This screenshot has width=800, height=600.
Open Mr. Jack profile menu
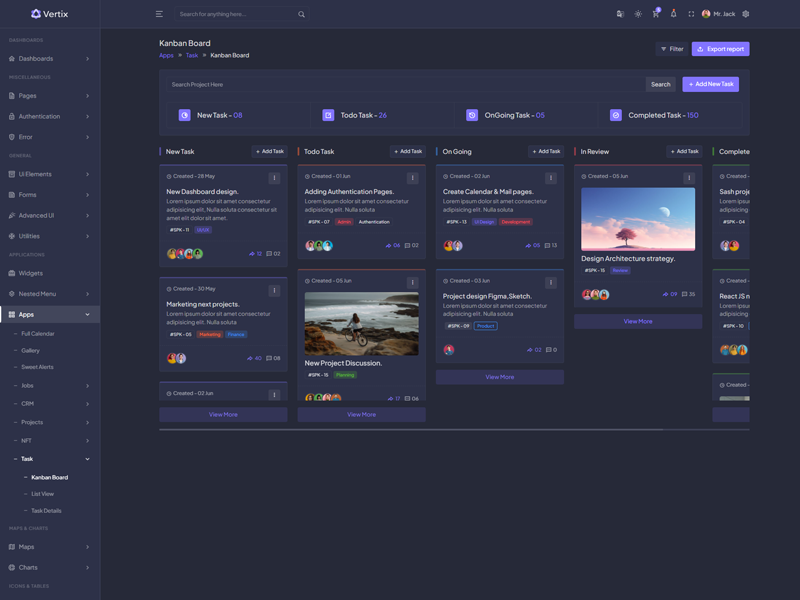click(x=718, y=14)
